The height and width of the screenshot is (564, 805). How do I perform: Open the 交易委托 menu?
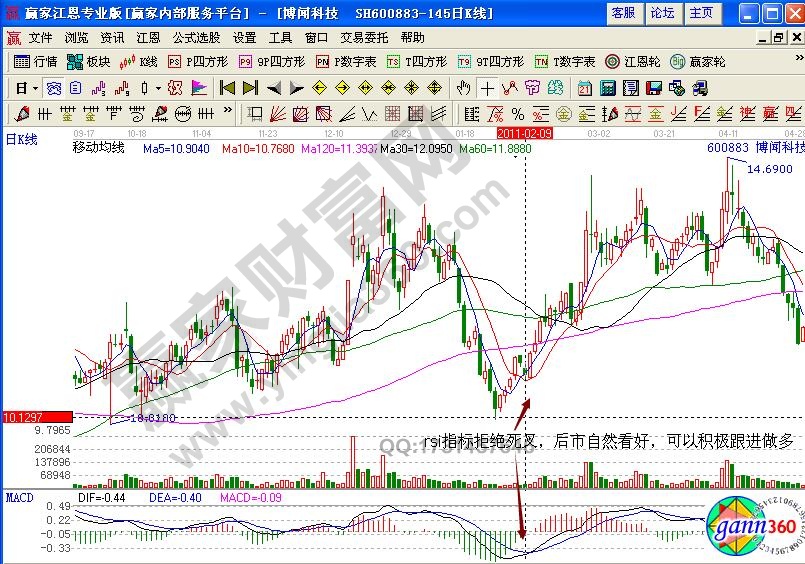point(364,37)
